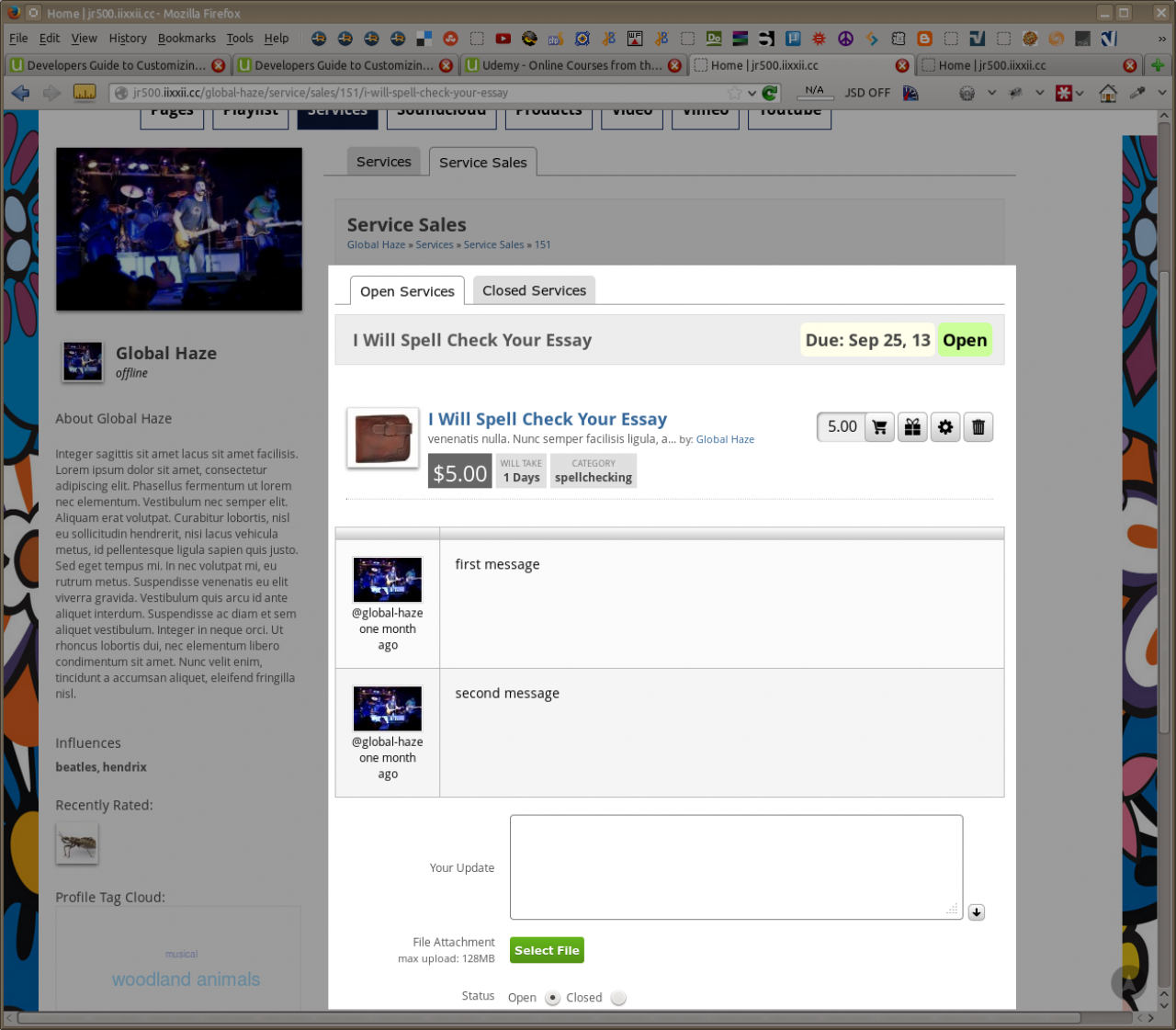Click the Due: Sep 25, 13 label
Image resolution: width=1176 pixels, height=1030 pixels.
point(868,340)
